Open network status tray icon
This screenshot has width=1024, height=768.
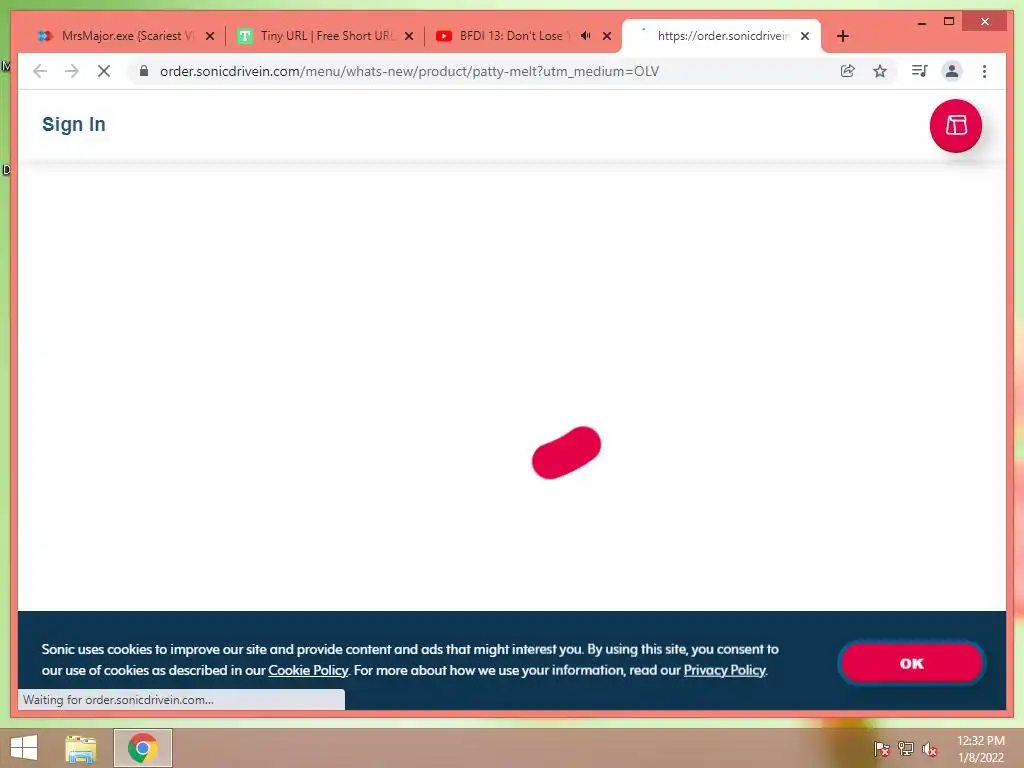click(x=906, y=748)
